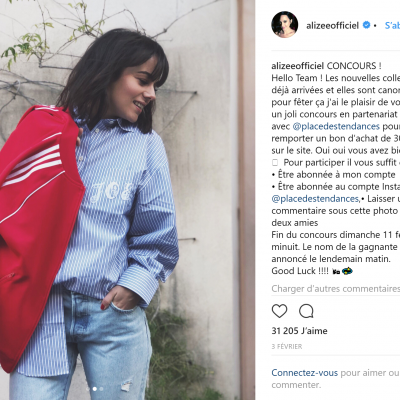Screen dimensions: 400x400
Task: Open alizeeofficiel profile picture avatar
Action: (x=284, y=25)
